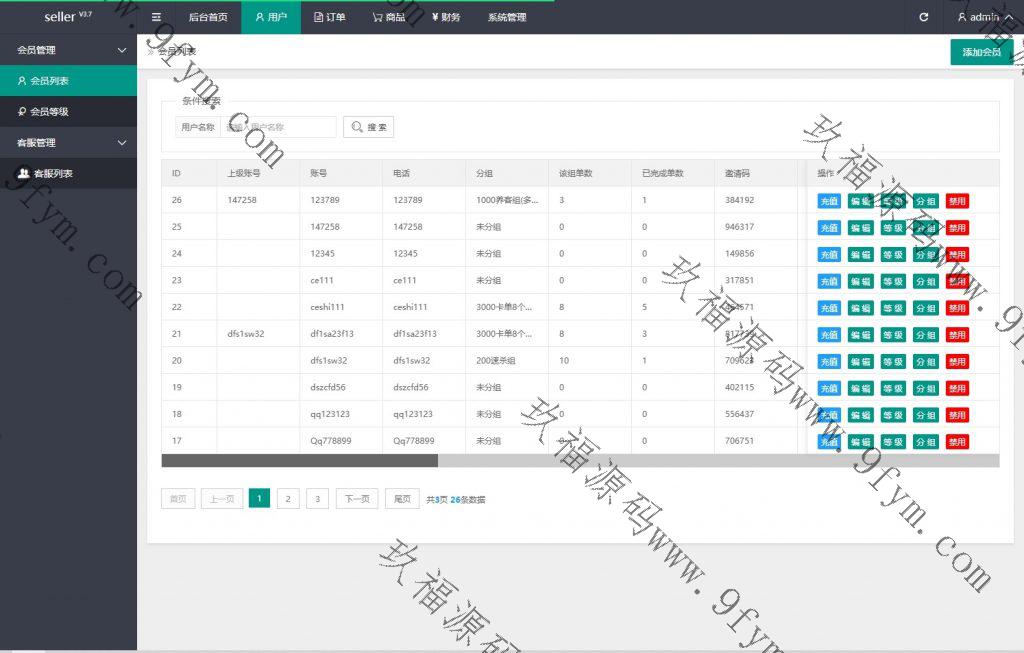Click 充值 for account 147258
Screen dimensions: 1024x653
click(829, 228)
